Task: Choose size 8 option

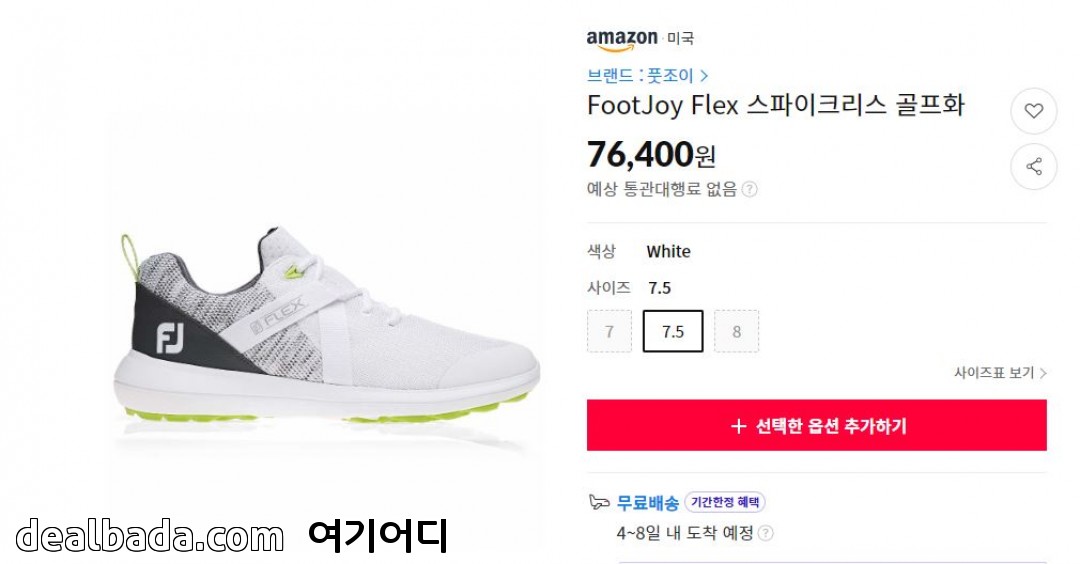Action: click(x=737, y=331)
